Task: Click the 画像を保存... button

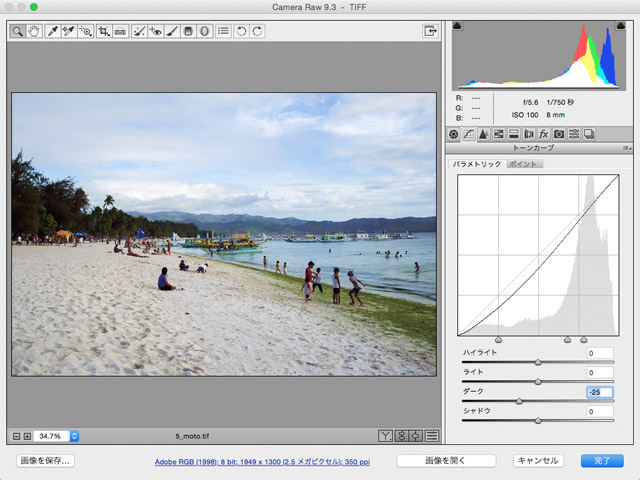Action: (45, 461)
